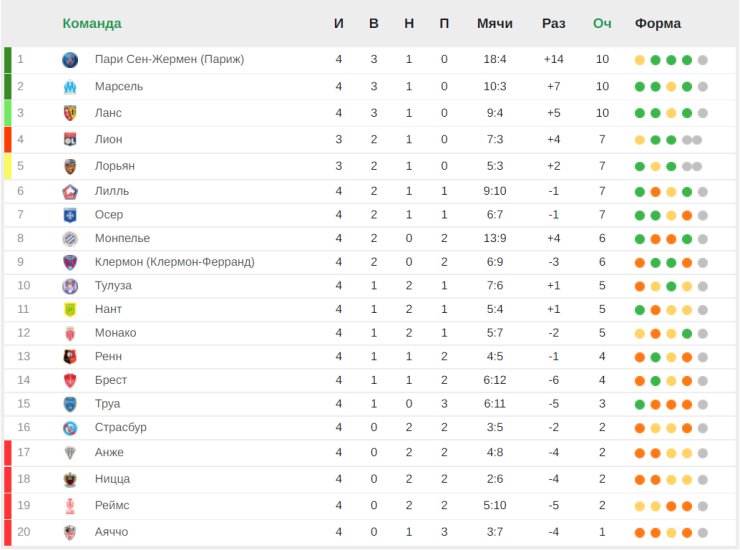Screen dimensions: 740x550
Task: Click the Nantes yellow club crest
Action: coord(70,309)
